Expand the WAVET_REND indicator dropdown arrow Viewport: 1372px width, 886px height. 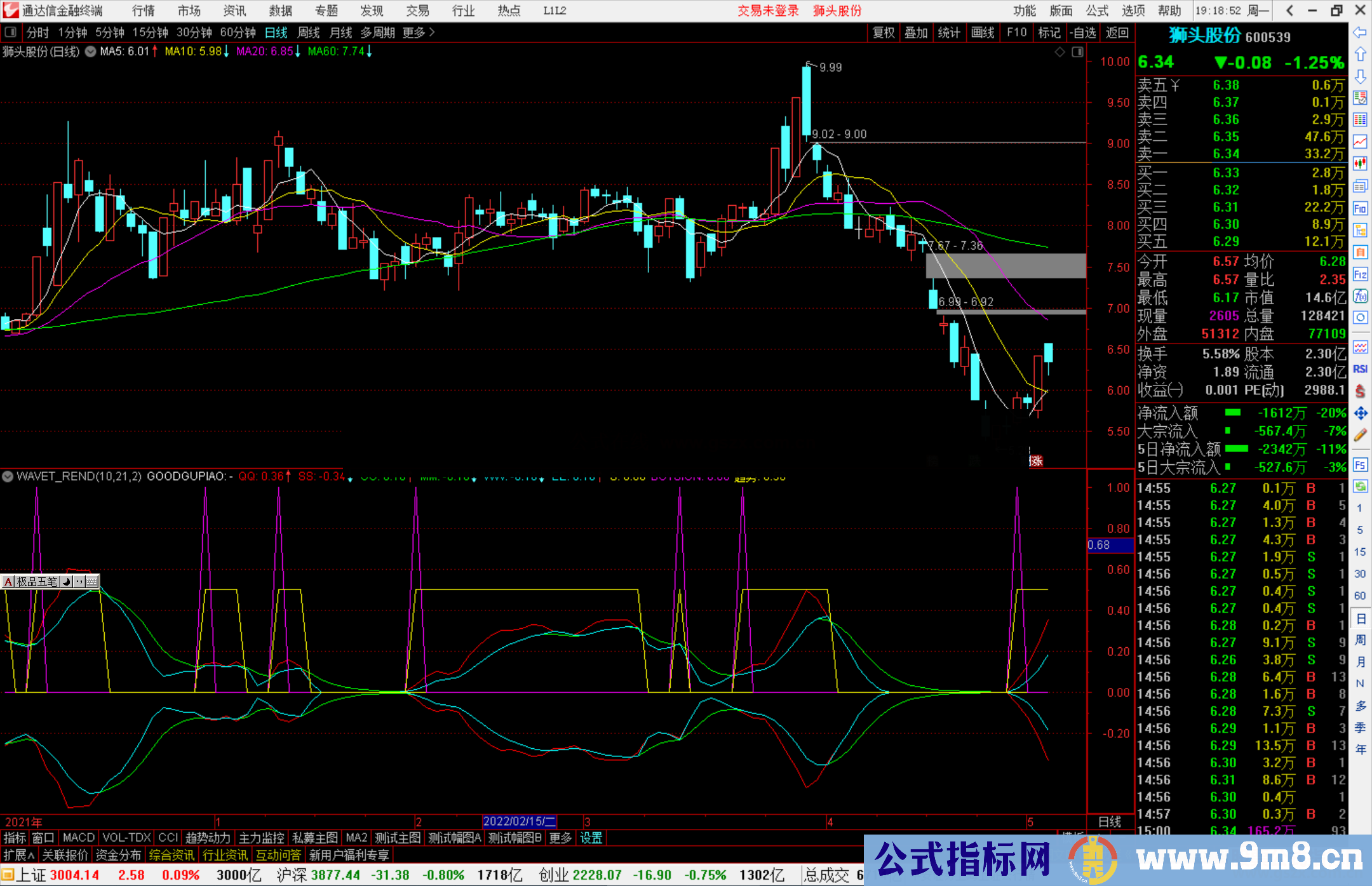8,476
